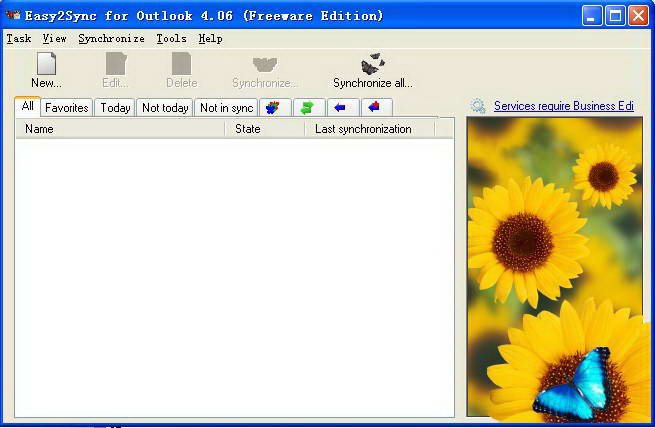The image size is (655, 428).
Task: Click the Synchronize all butterflies icon
Action: click(x=373, y=64)
